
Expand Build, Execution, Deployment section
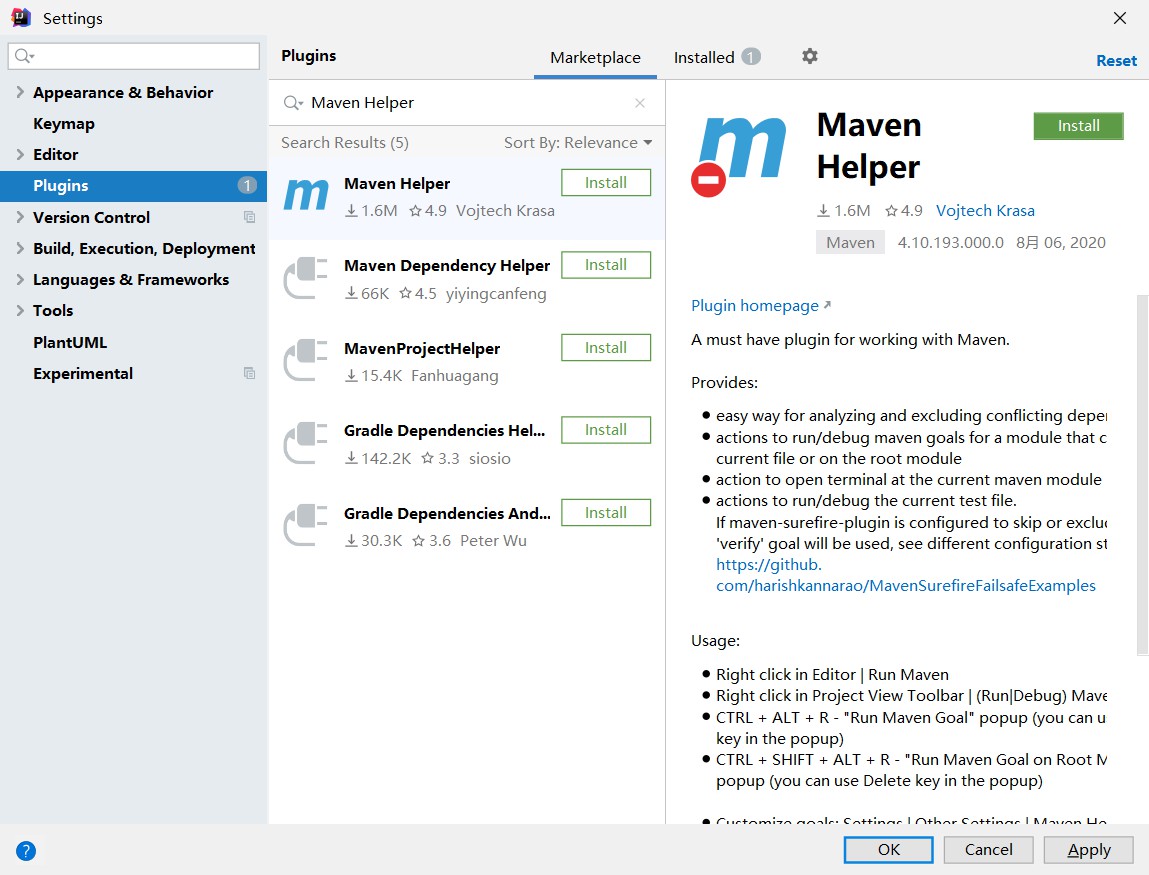[x=20, y=248]
